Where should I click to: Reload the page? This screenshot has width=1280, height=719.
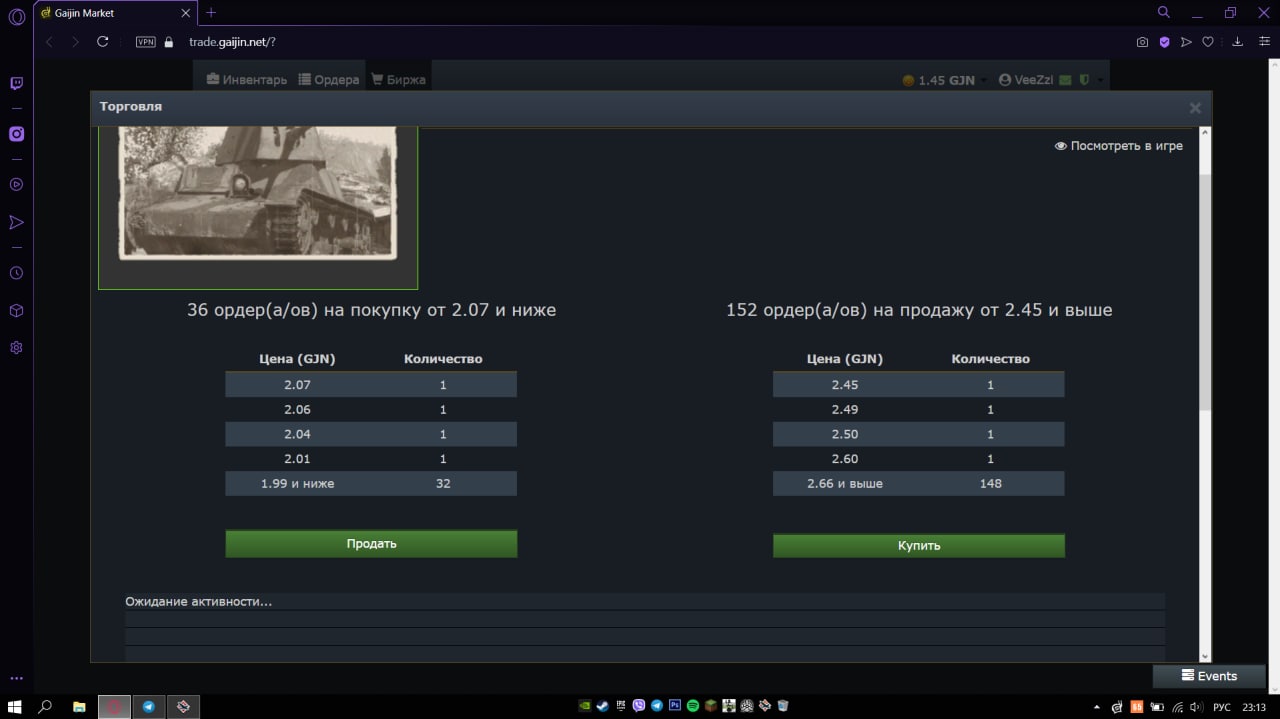[102, 42]
